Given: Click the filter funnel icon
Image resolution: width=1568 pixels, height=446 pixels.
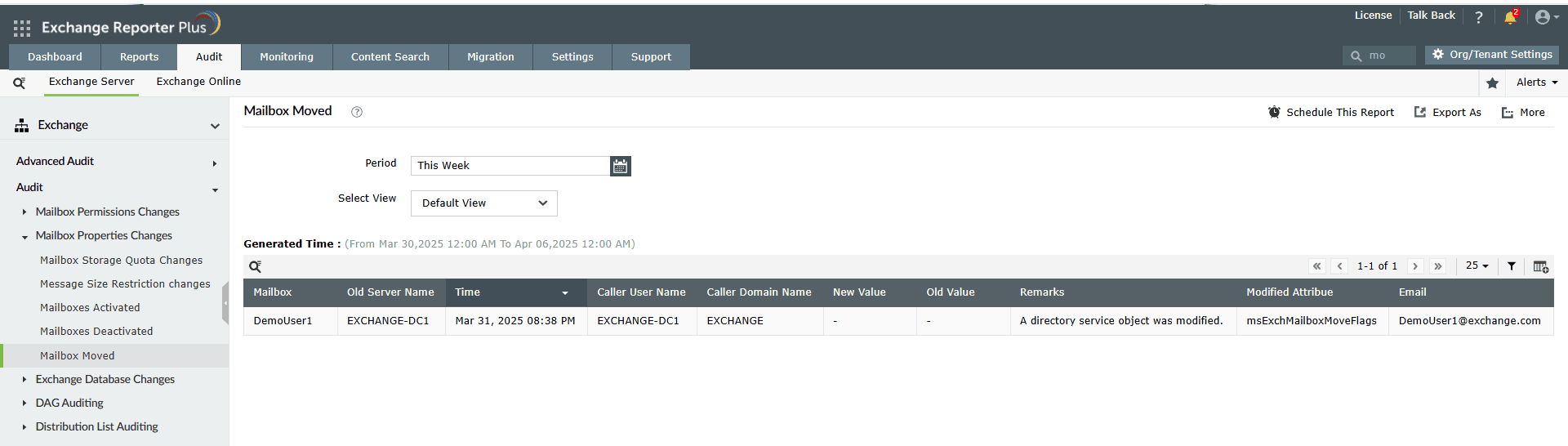Looking at the screenshot, I should pyautogui.click(x=1512, y=266).
